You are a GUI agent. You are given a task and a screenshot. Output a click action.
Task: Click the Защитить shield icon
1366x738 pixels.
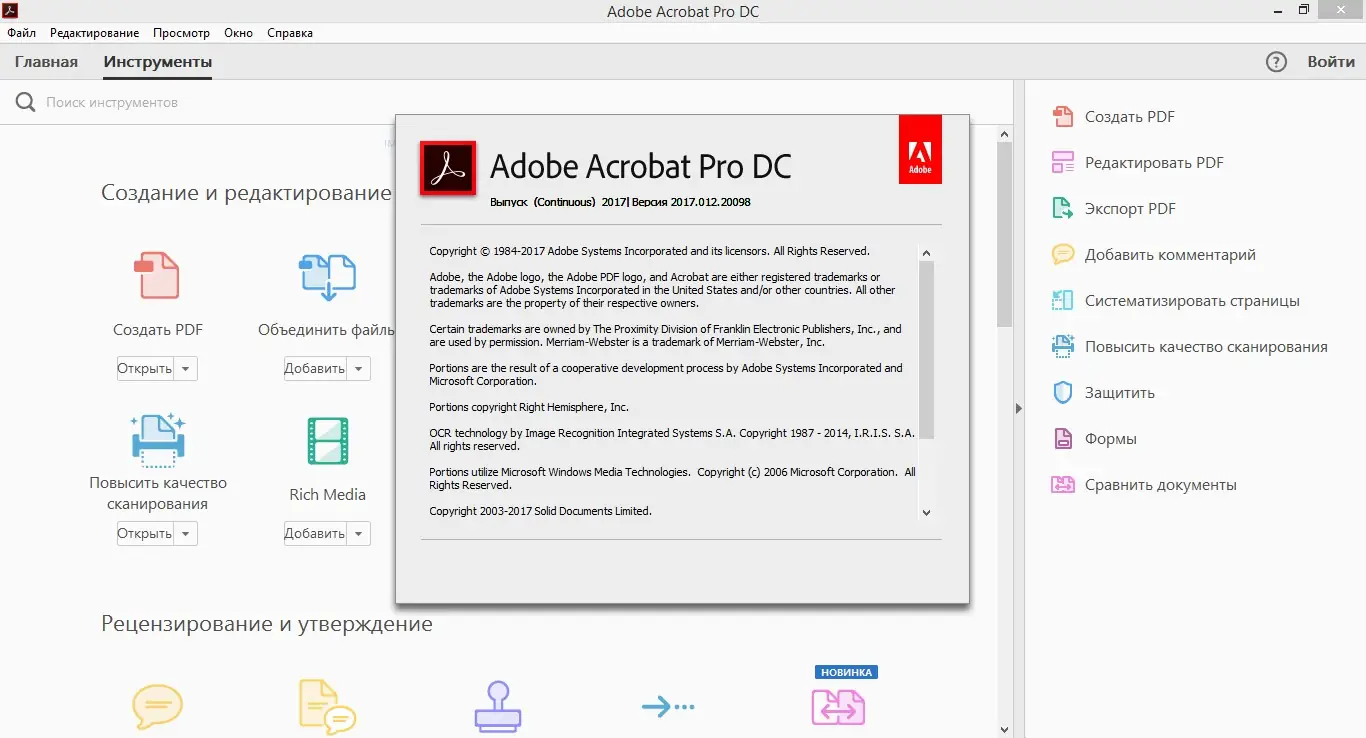tap(1062, 393)
